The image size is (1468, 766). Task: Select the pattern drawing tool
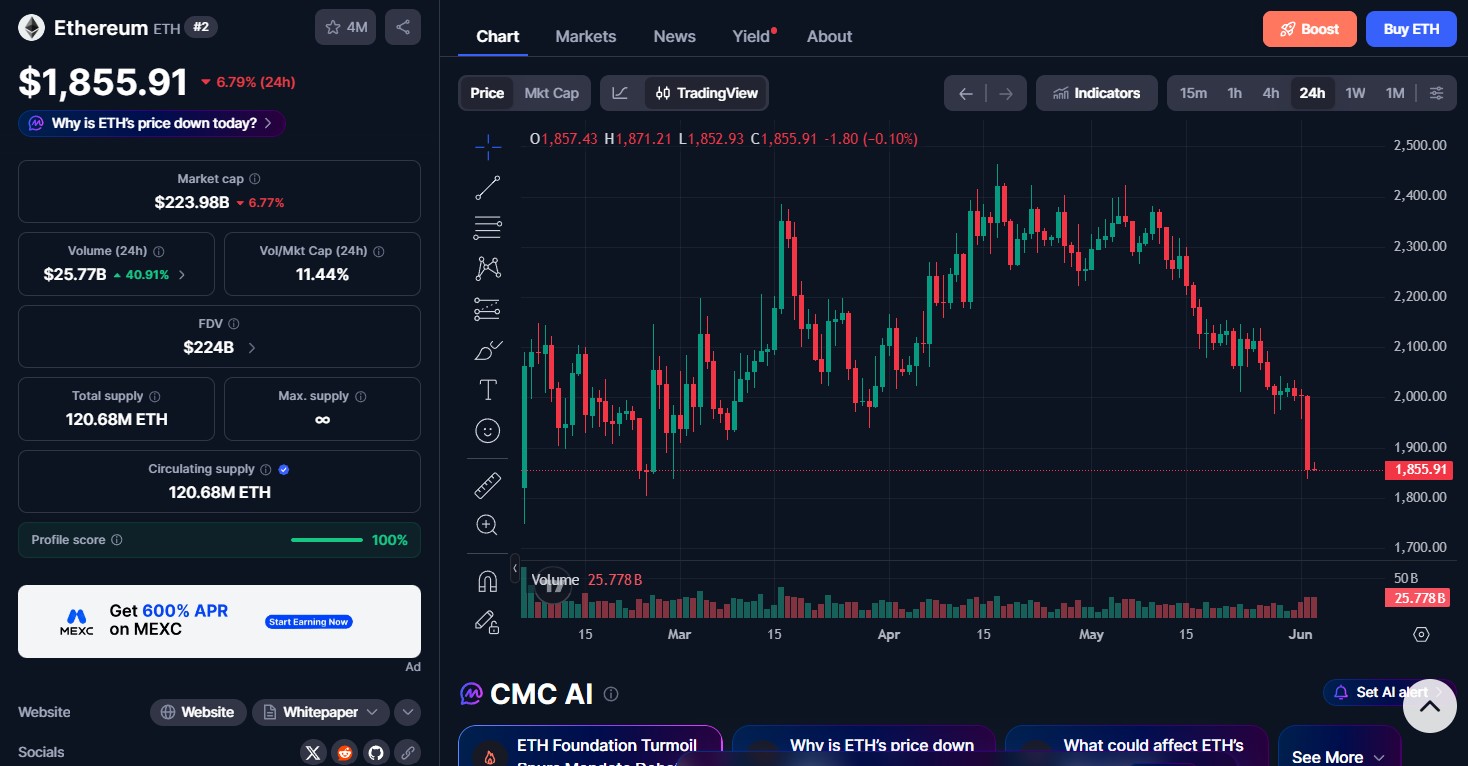coord(488,268)
